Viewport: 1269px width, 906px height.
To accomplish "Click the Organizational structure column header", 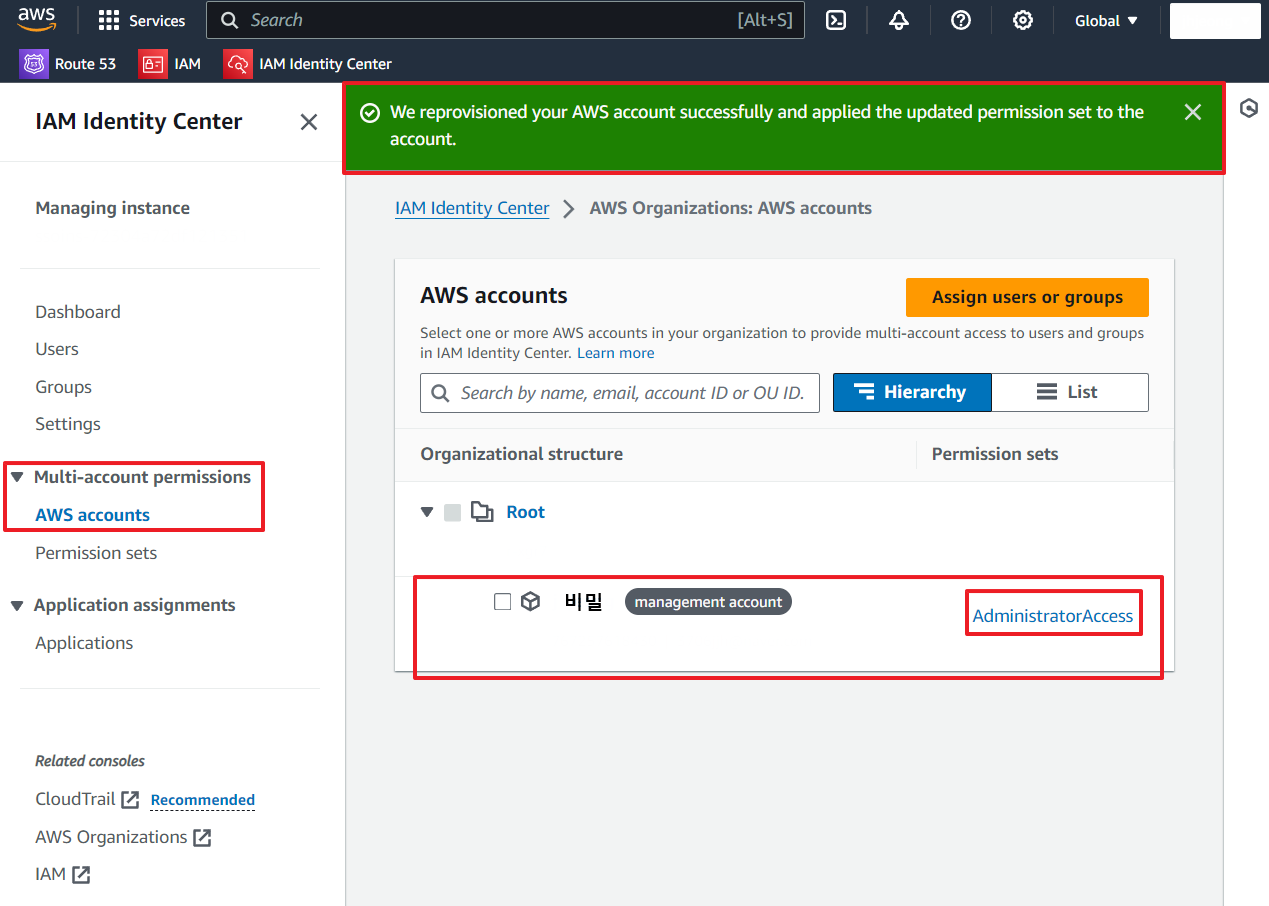I will tap(522, 454).
